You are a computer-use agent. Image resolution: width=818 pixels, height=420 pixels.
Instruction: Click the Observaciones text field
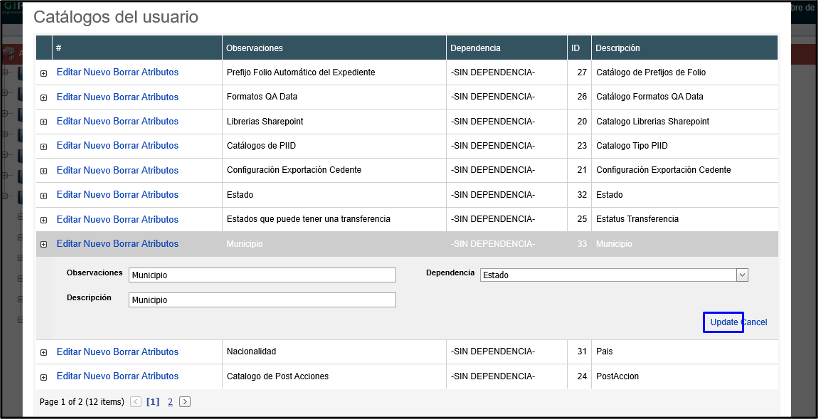click(x=262, y=275)
